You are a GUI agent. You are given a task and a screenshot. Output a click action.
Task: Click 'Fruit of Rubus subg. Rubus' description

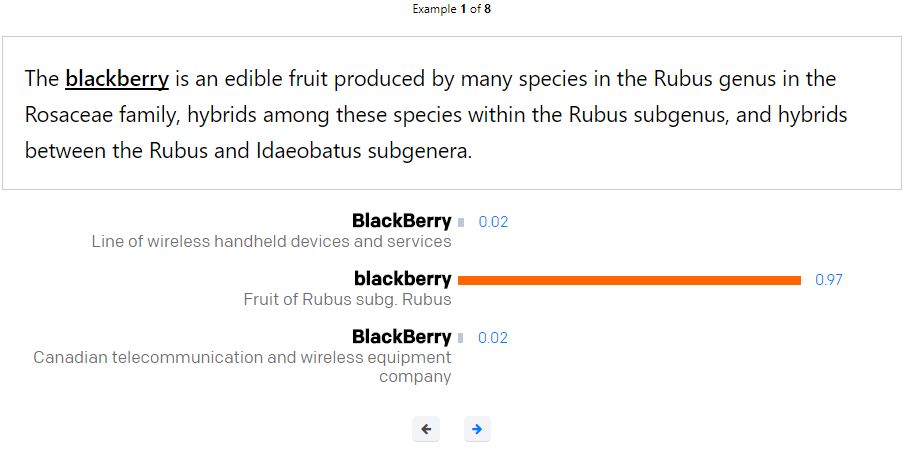[347, 299]
